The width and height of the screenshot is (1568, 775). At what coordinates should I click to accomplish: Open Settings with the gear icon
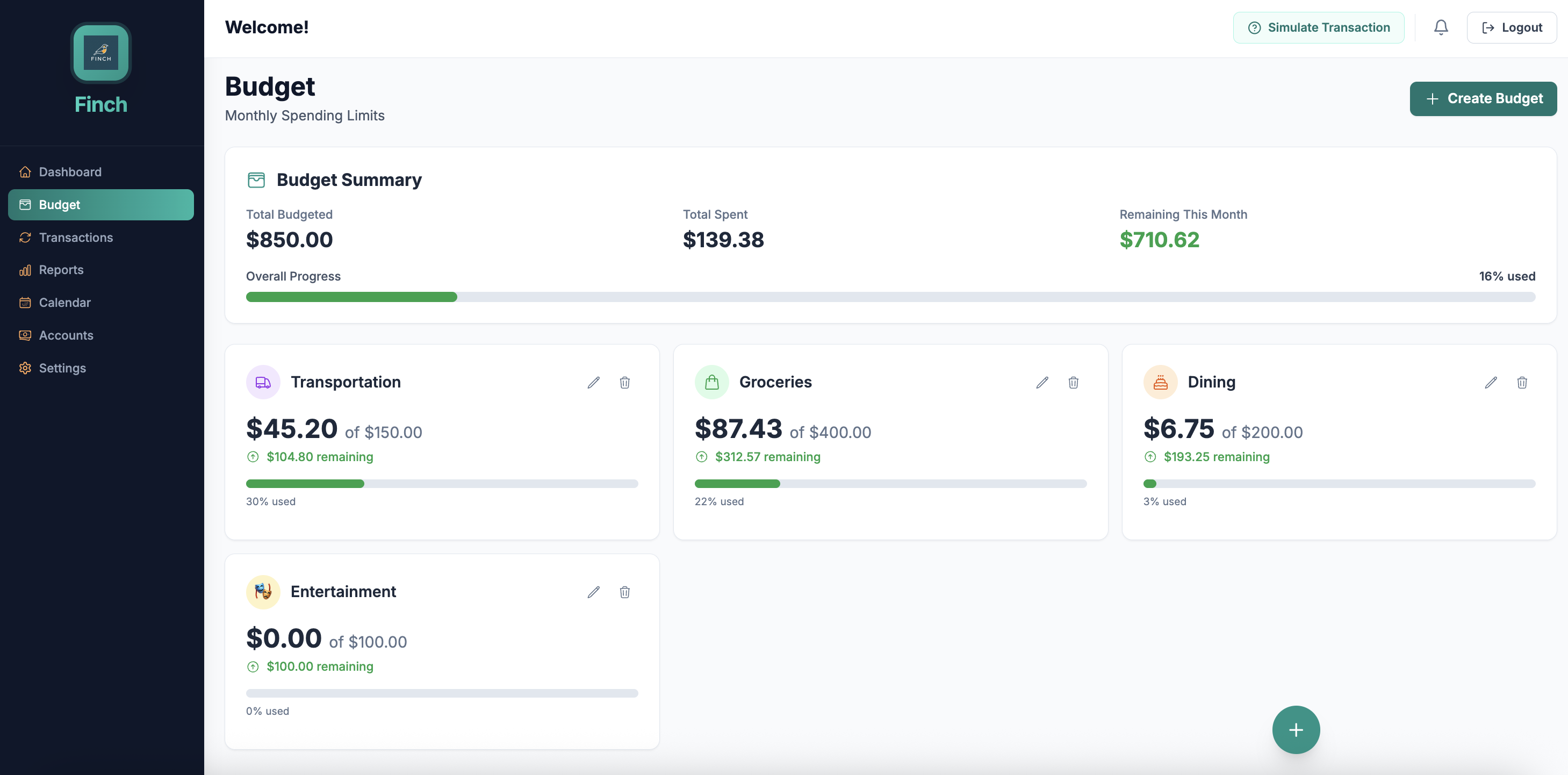pos(25,368)
